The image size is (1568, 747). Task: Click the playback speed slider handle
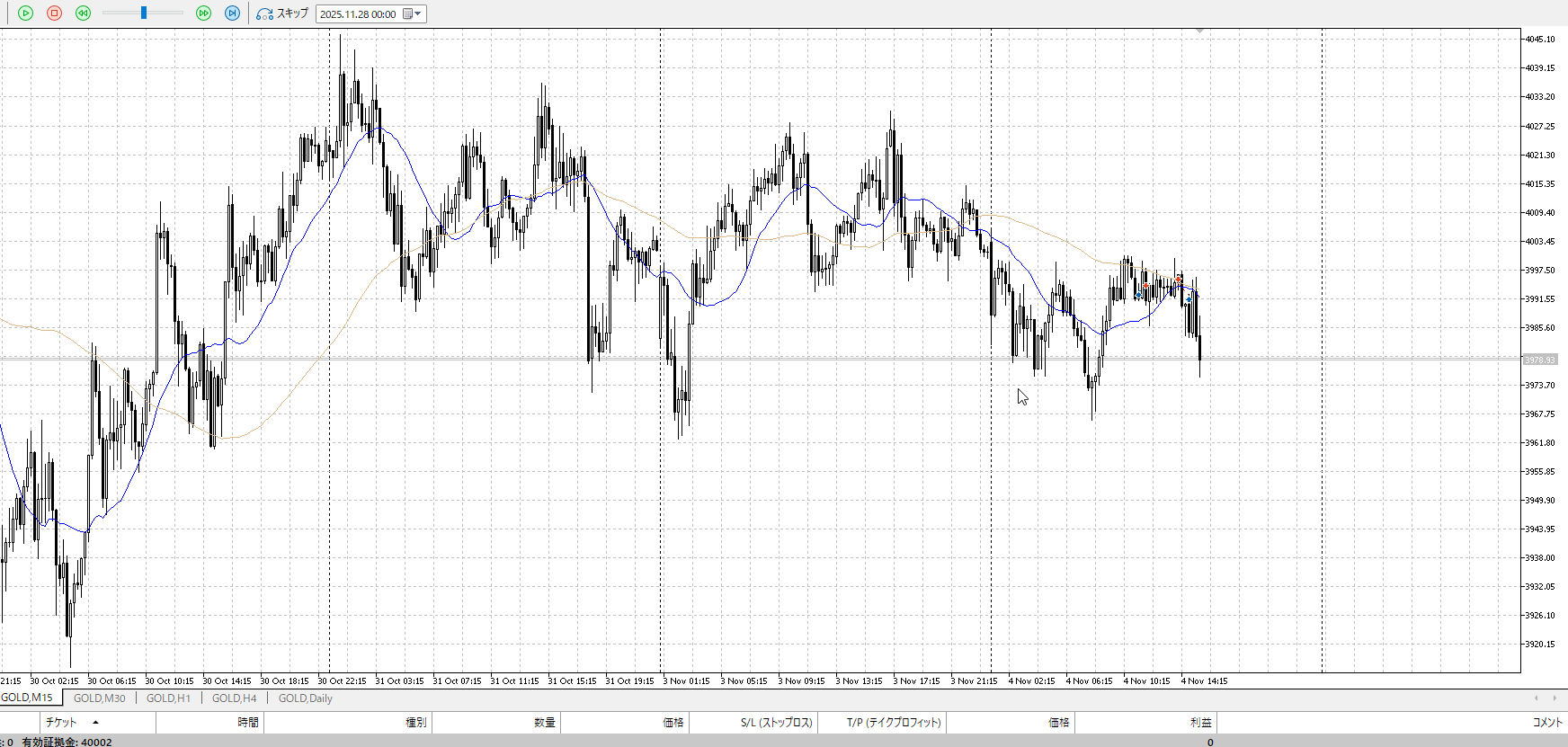[x=144, y=13]
